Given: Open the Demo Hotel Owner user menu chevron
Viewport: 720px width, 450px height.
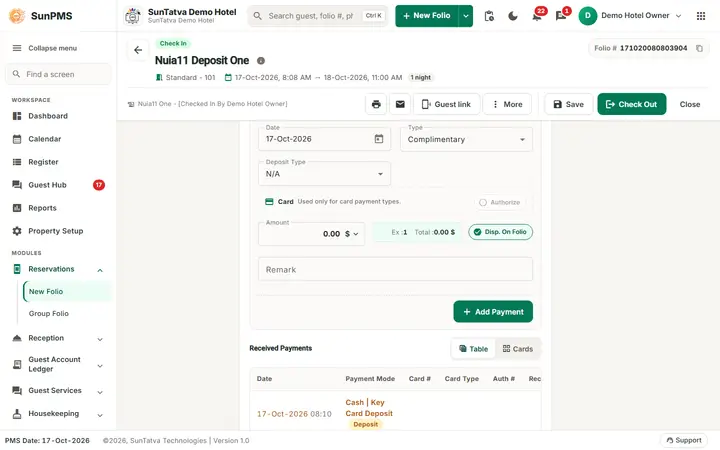Looking at the screenshot, I should [x=678, y=16].
